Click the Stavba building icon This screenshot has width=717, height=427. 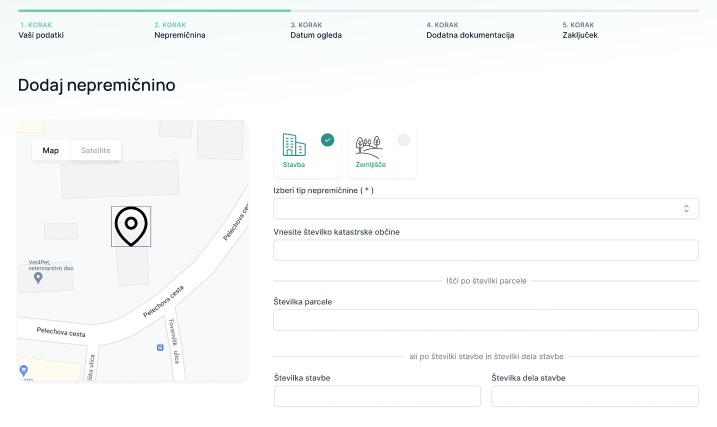[x=294, y=145]
